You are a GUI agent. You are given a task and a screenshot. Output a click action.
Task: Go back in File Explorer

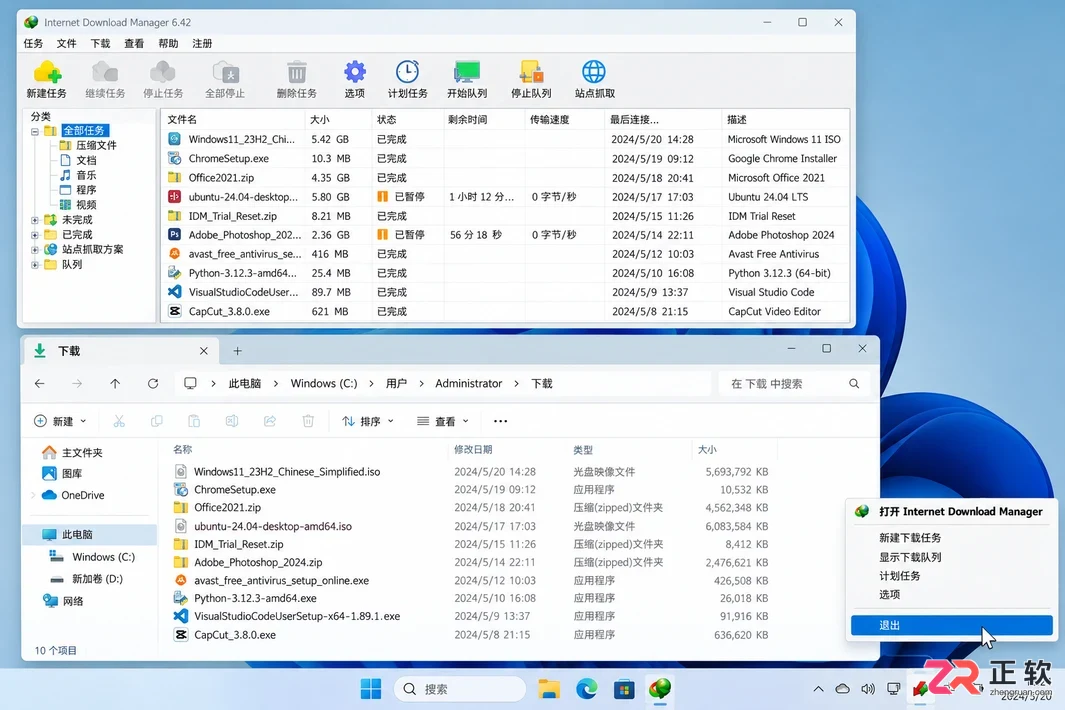(x=39, y=384)
